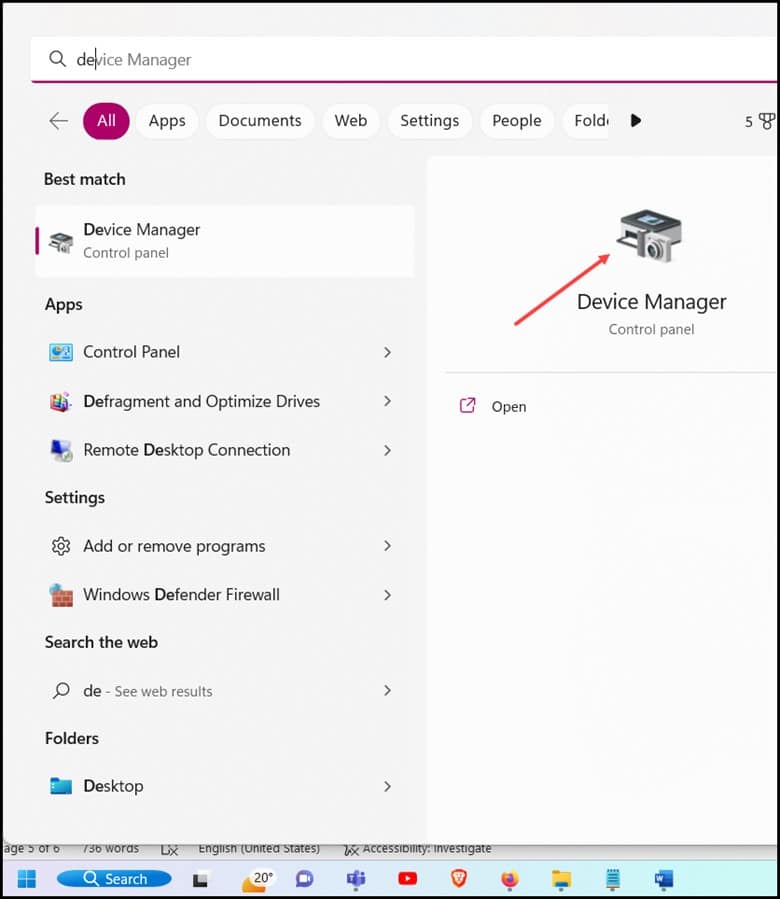Click the Open external-link icon
This screenshot has height=899, width=780.
point(467,405)
